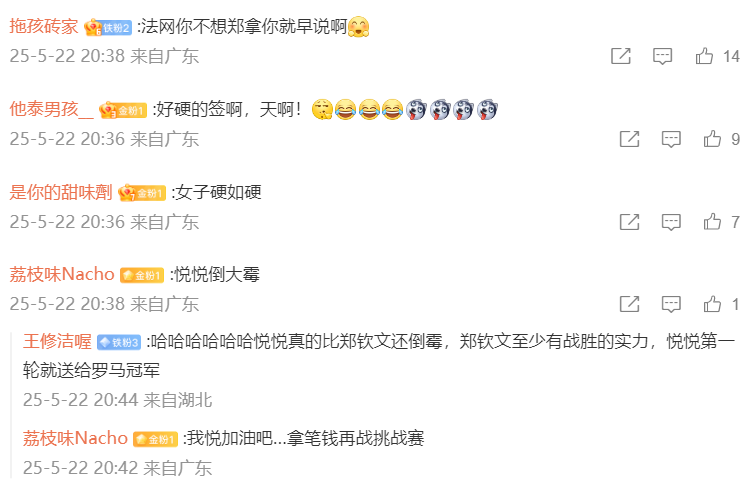
Task: Reply to 是你的甜味剂's comment
Action: coord(671,222)
